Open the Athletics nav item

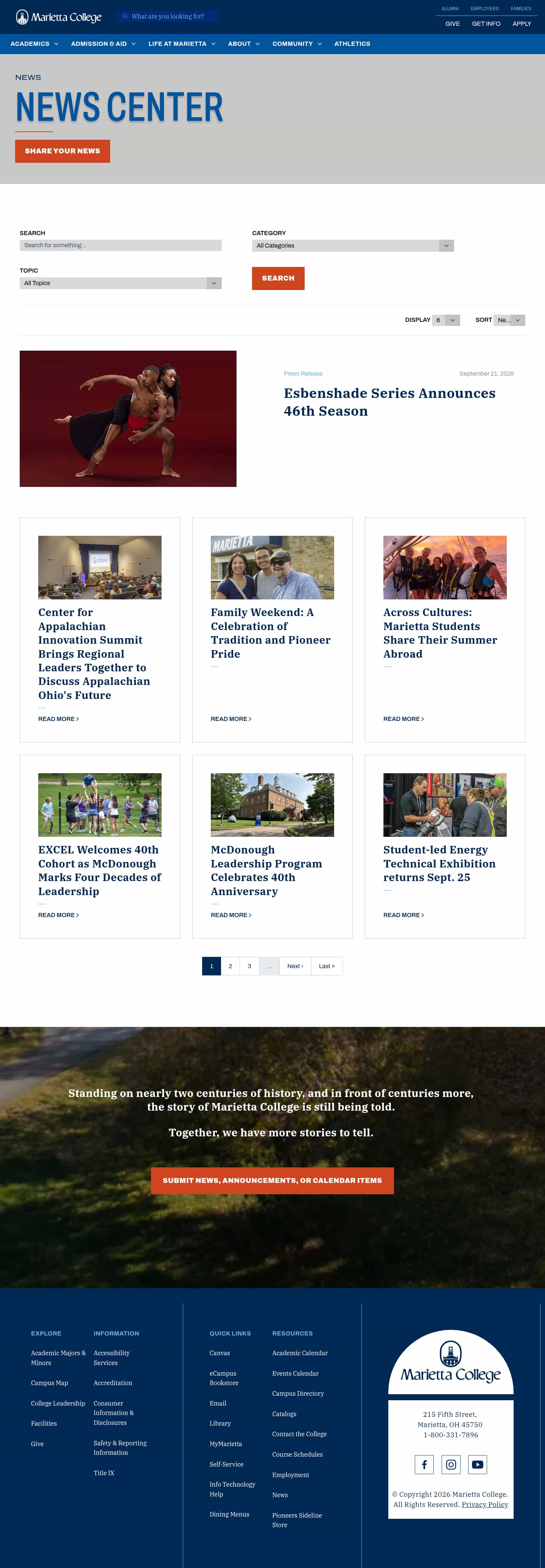(352, 44)
